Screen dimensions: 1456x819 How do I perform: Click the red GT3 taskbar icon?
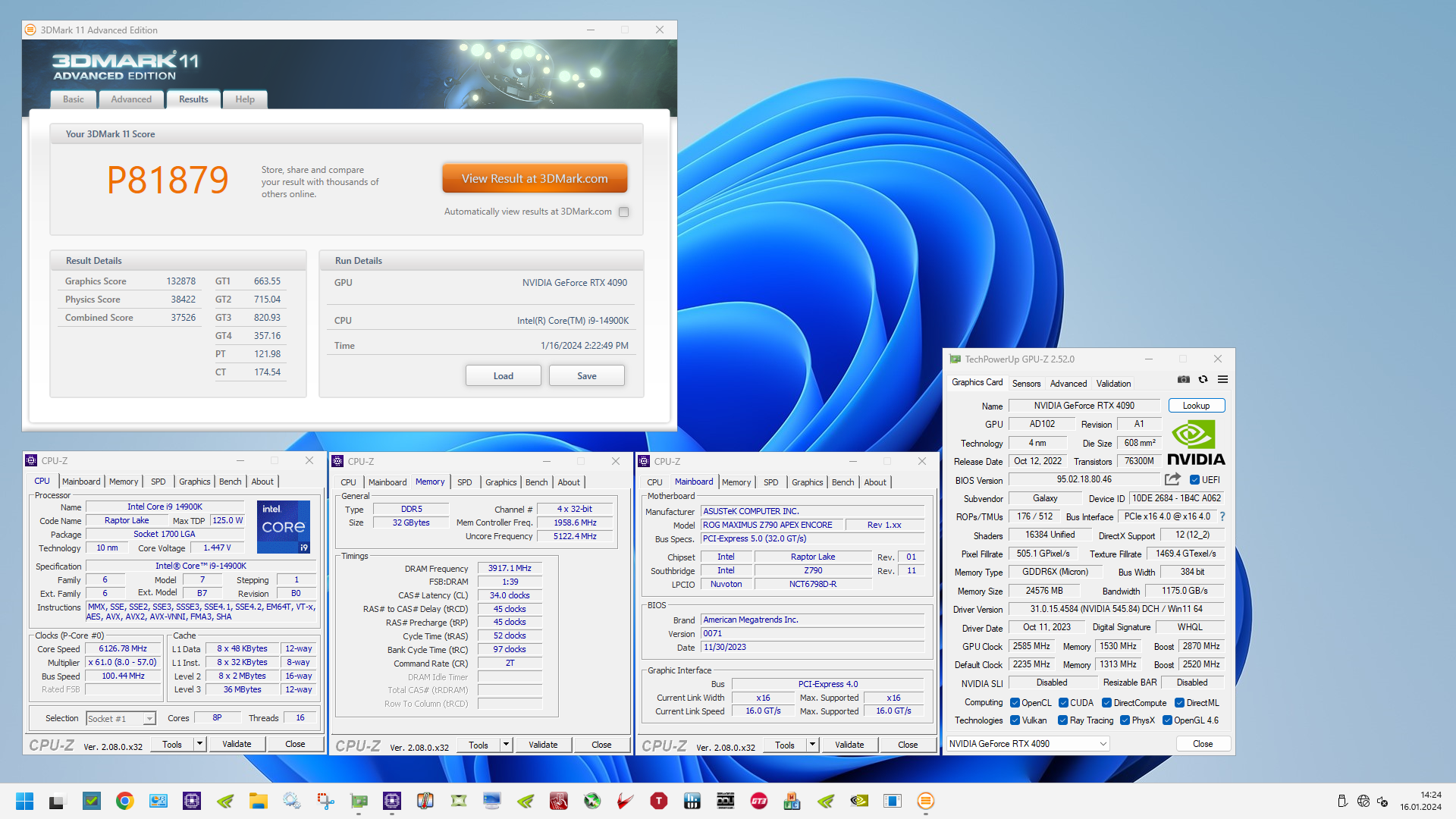(759, 801)
